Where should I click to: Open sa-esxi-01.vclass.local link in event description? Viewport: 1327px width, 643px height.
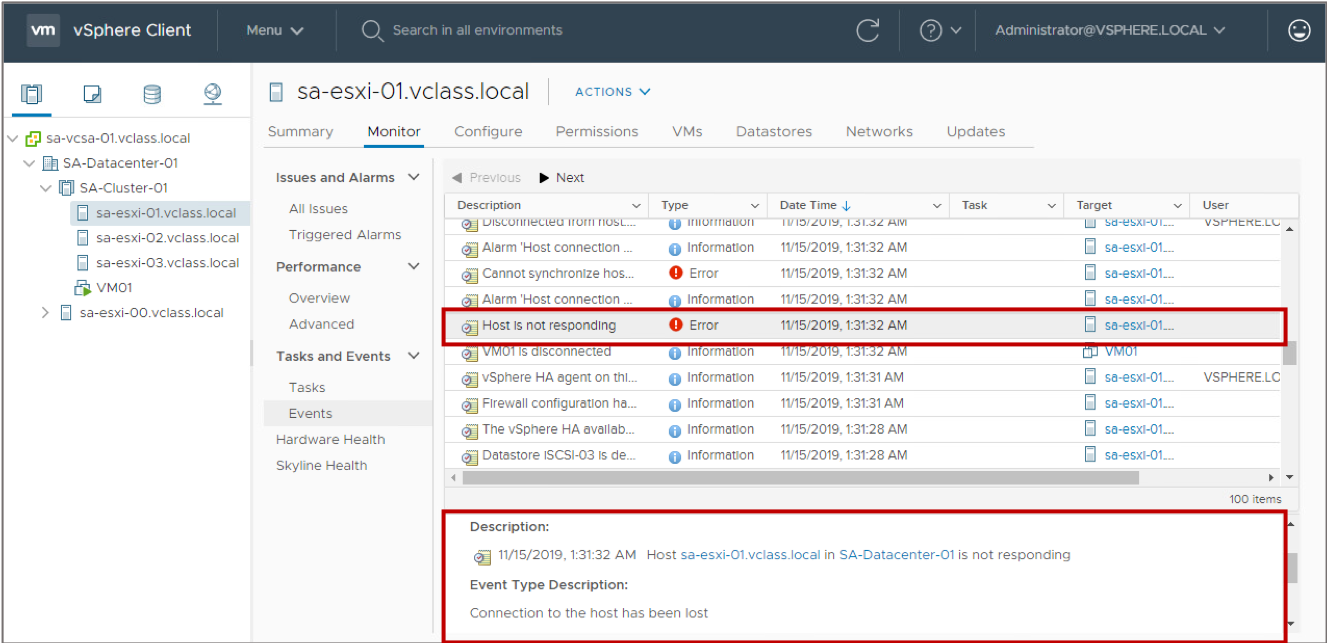point(750,554)
